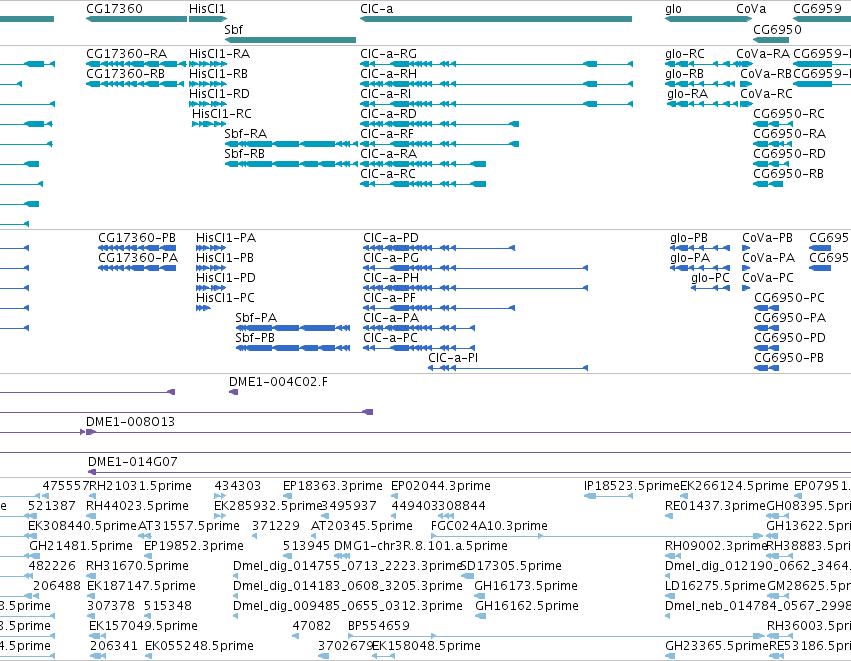This screenshot has width=851, height=661.
Task: Click the AT20345.5prime EST label
Action: click(x=362, y=526)
